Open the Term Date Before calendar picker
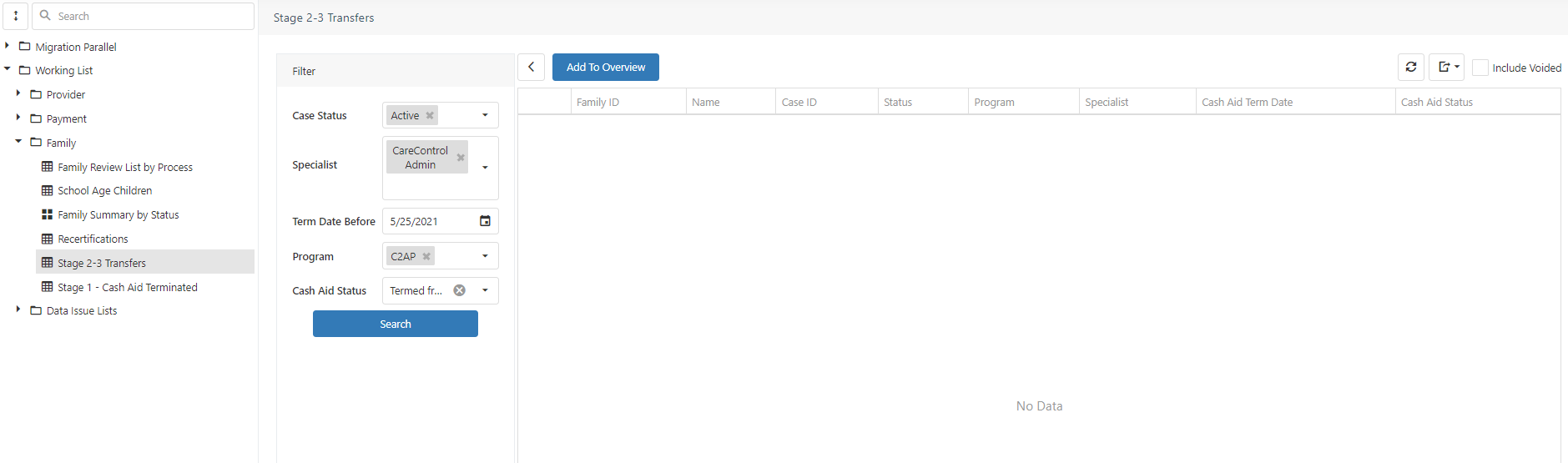The height and width of the screenshot is (463, 1568). [x=485, y=221]
